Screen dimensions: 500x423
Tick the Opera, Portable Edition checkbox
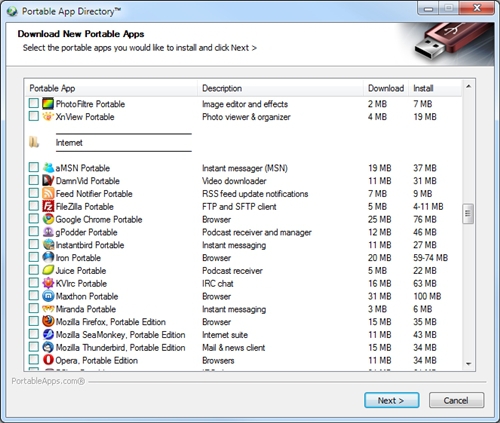pyautogui.click(x=34, y=360)
